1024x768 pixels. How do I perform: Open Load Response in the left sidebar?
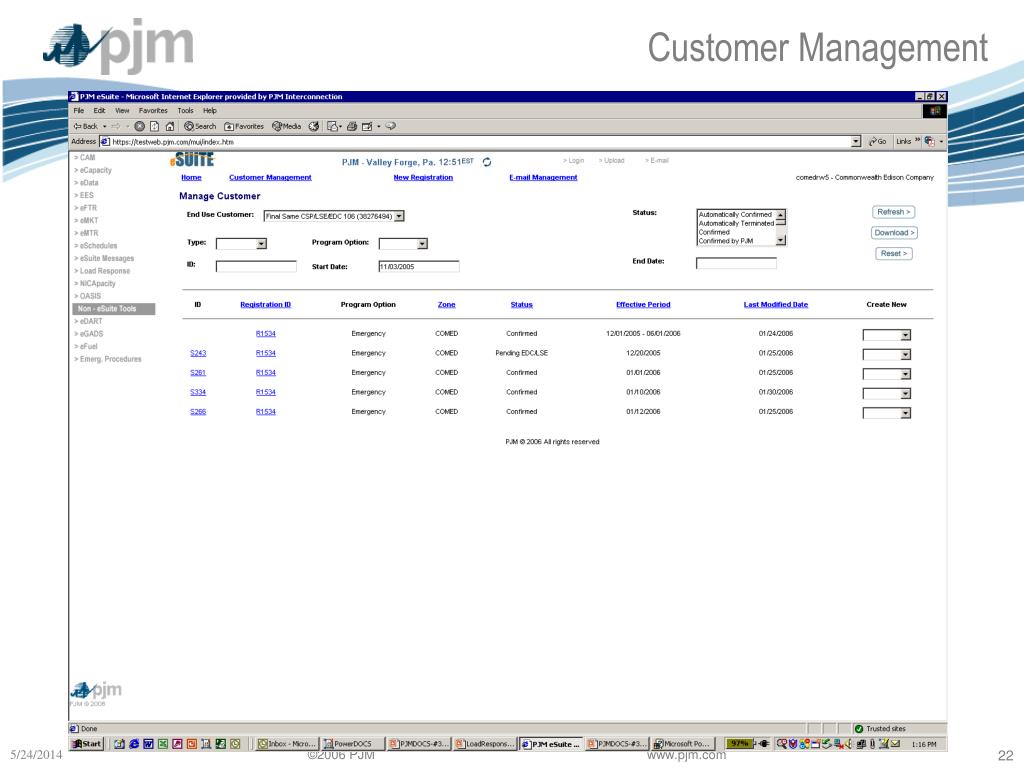tap(102, 271)
